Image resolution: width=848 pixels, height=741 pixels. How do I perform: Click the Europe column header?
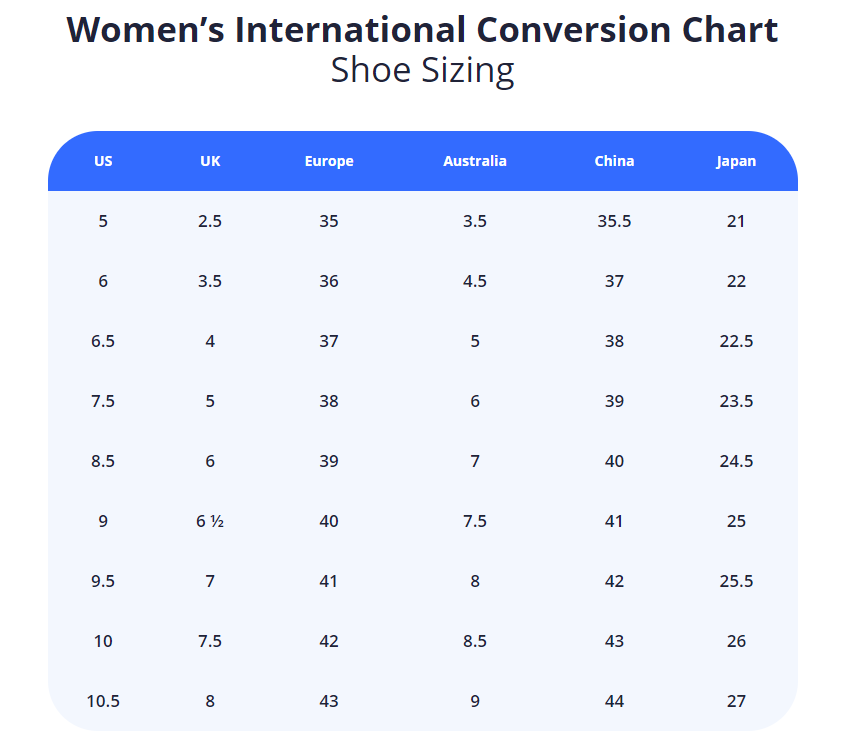(329, 161)
